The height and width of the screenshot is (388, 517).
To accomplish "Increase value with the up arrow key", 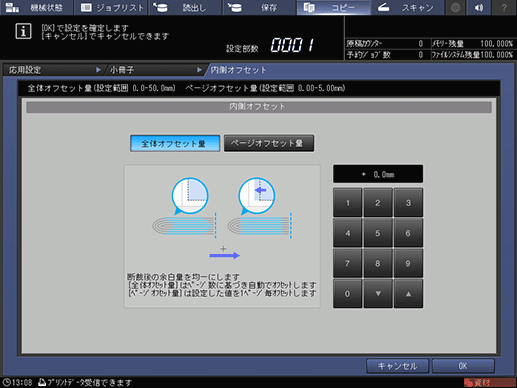I will tap(408, 294).
